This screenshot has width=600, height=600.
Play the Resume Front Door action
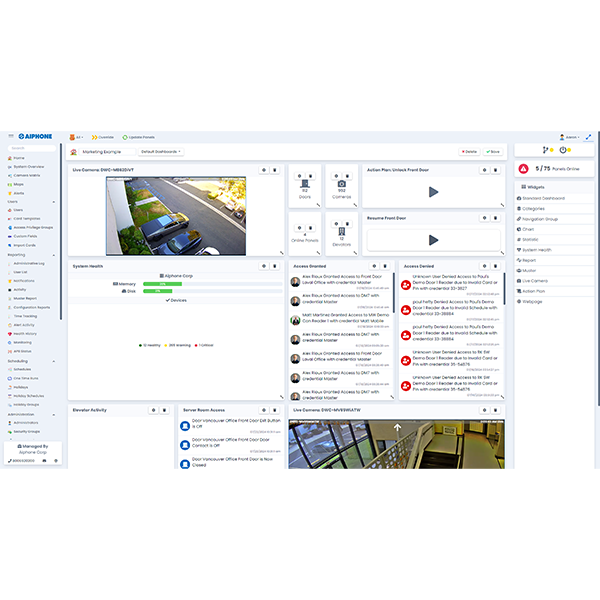pyautogui.click(x=433, y=240)
